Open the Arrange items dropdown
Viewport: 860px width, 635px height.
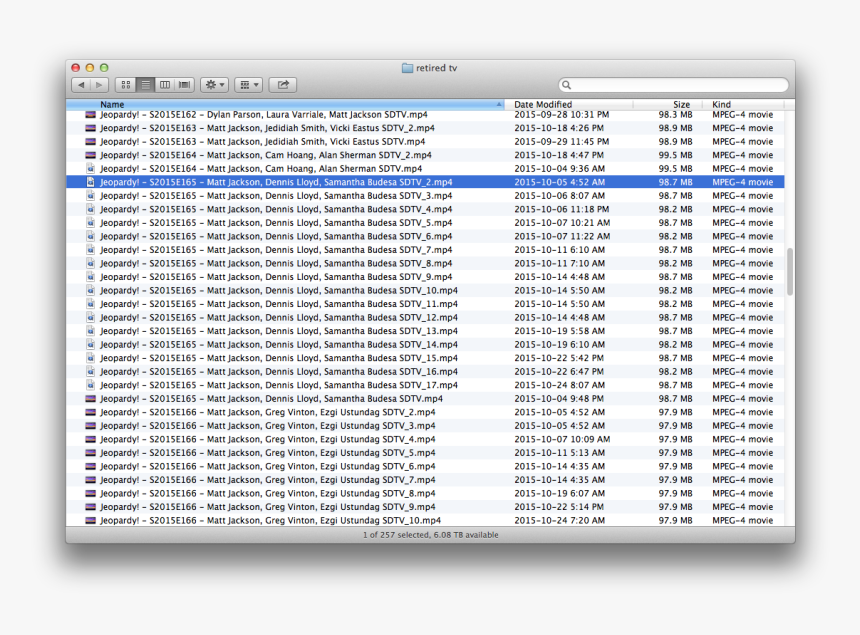(249, 85)
